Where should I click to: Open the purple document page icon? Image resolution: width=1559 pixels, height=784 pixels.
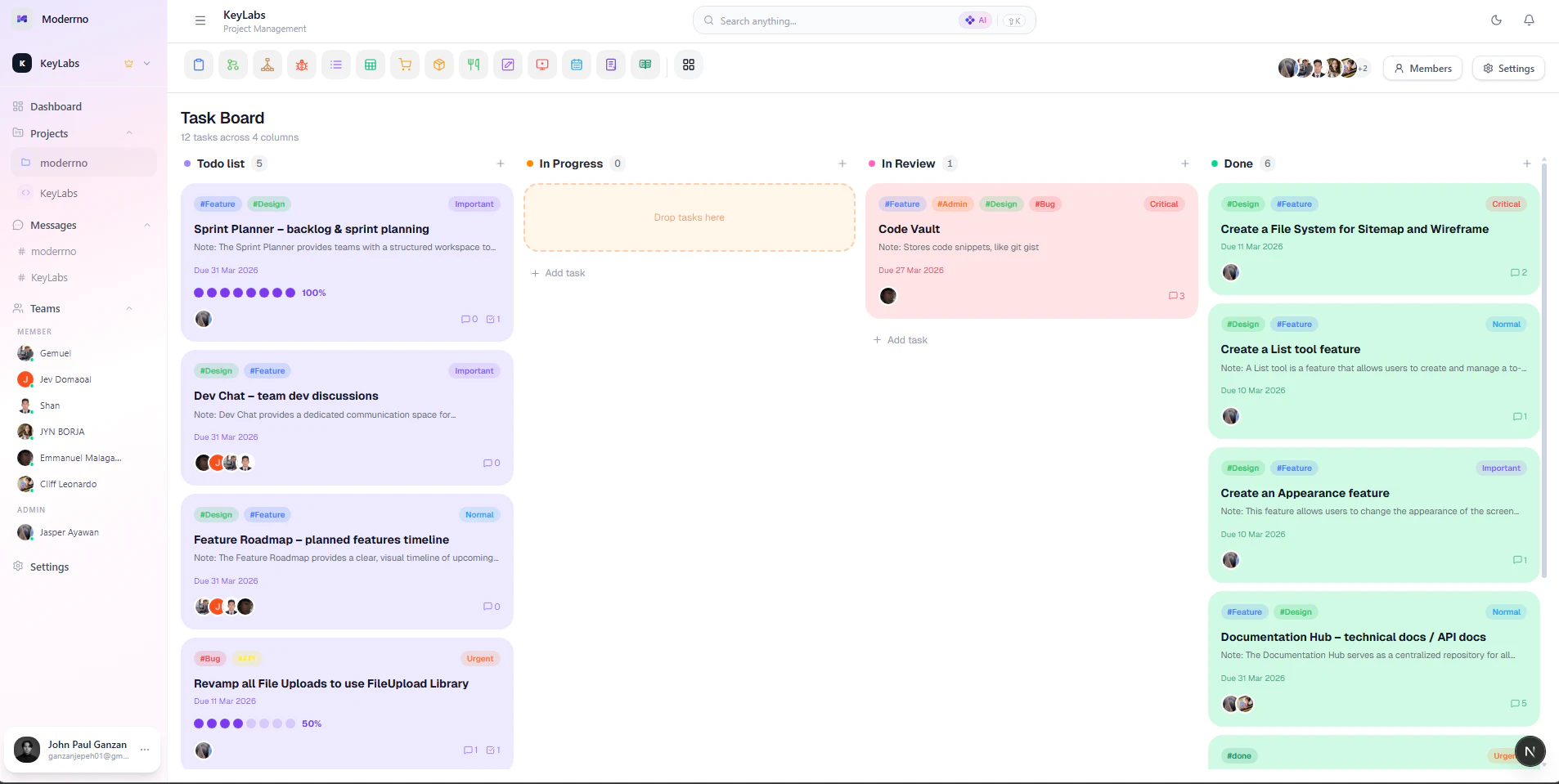611,65
